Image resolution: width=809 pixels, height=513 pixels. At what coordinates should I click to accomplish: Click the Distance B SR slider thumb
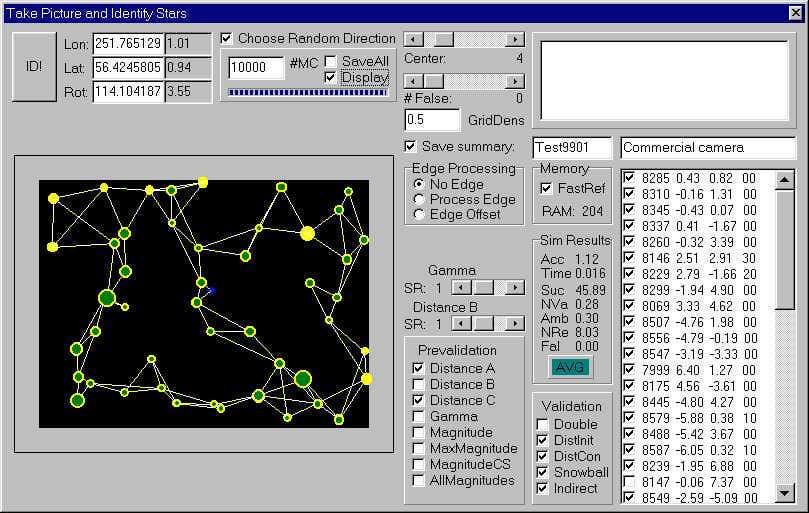(484, 324)
